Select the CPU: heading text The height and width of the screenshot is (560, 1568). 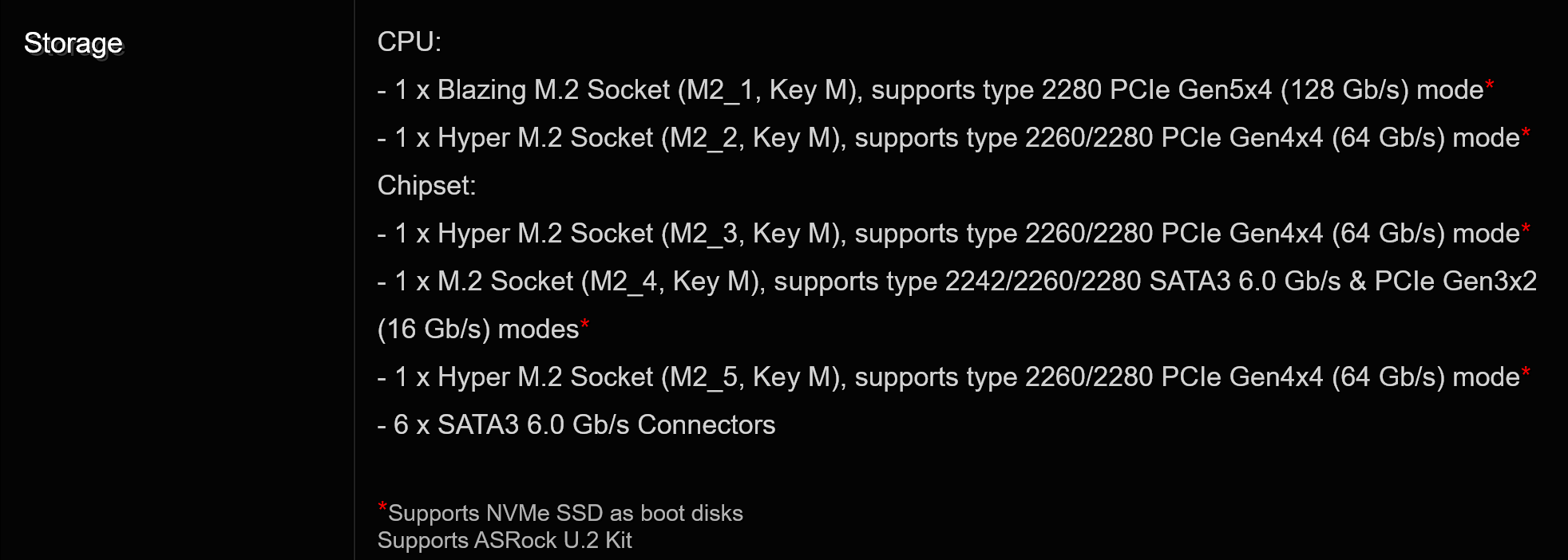tap(410, 41)
